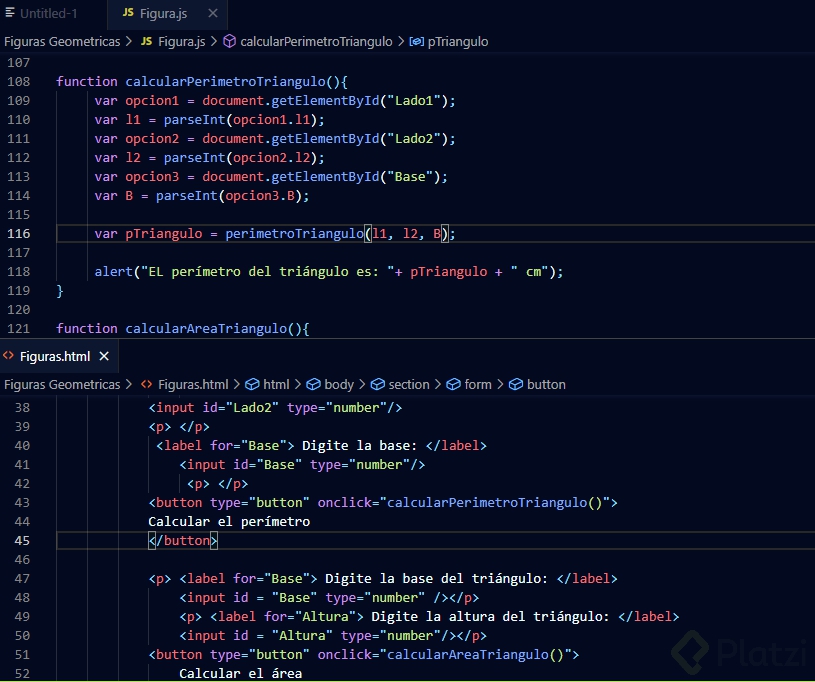
Task: Switch to the Untitled-1 tab
Action: [x=48, y=14]
